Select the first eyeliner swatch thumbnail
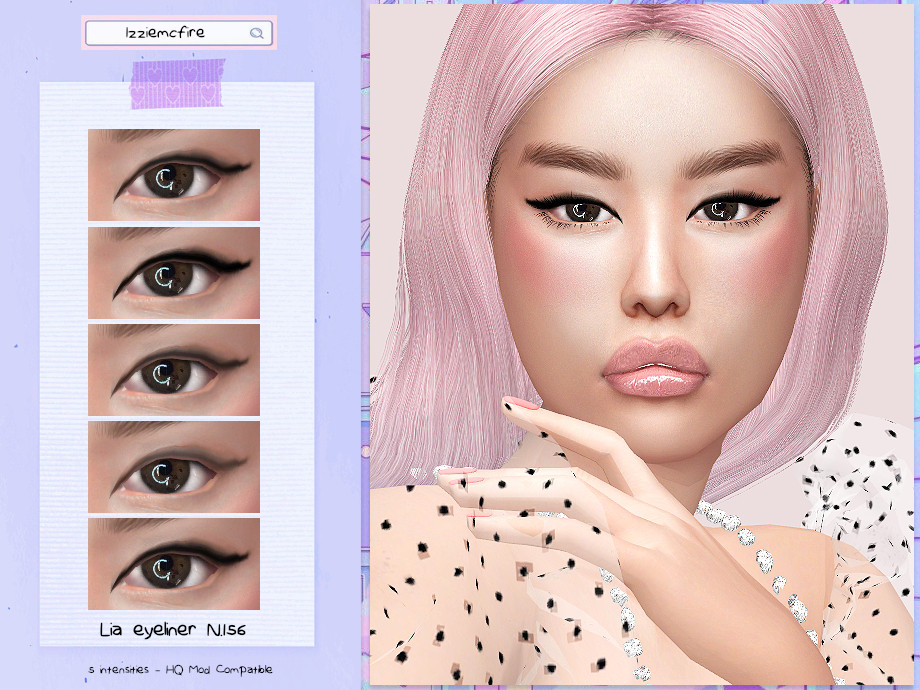 174,175
